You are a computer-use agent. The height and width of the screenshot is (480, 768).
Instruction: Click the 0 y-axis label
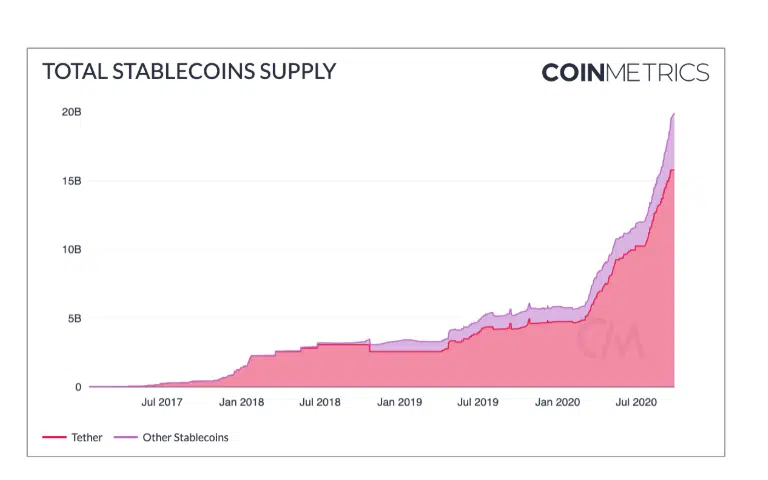78,387
